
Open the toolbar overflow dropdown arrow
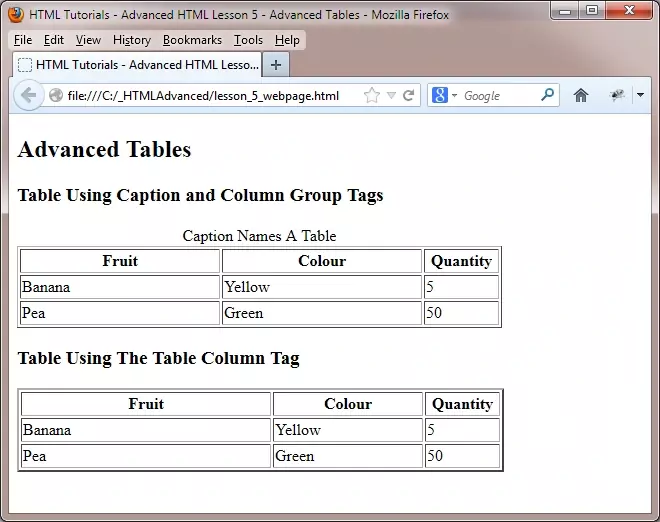(640, 95)
